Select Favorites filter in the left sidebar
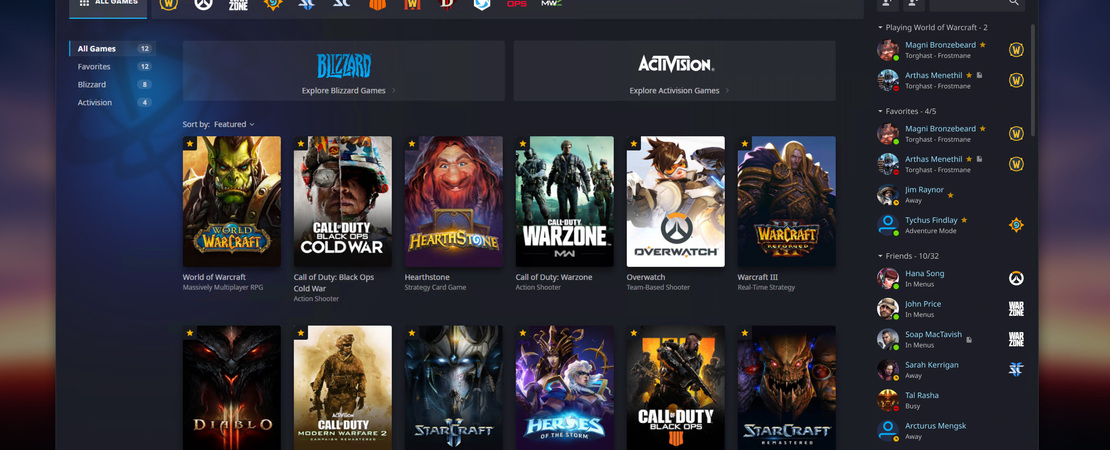Image resolution: width=1110 pixels, height=450 pixels. coord(113,67)
